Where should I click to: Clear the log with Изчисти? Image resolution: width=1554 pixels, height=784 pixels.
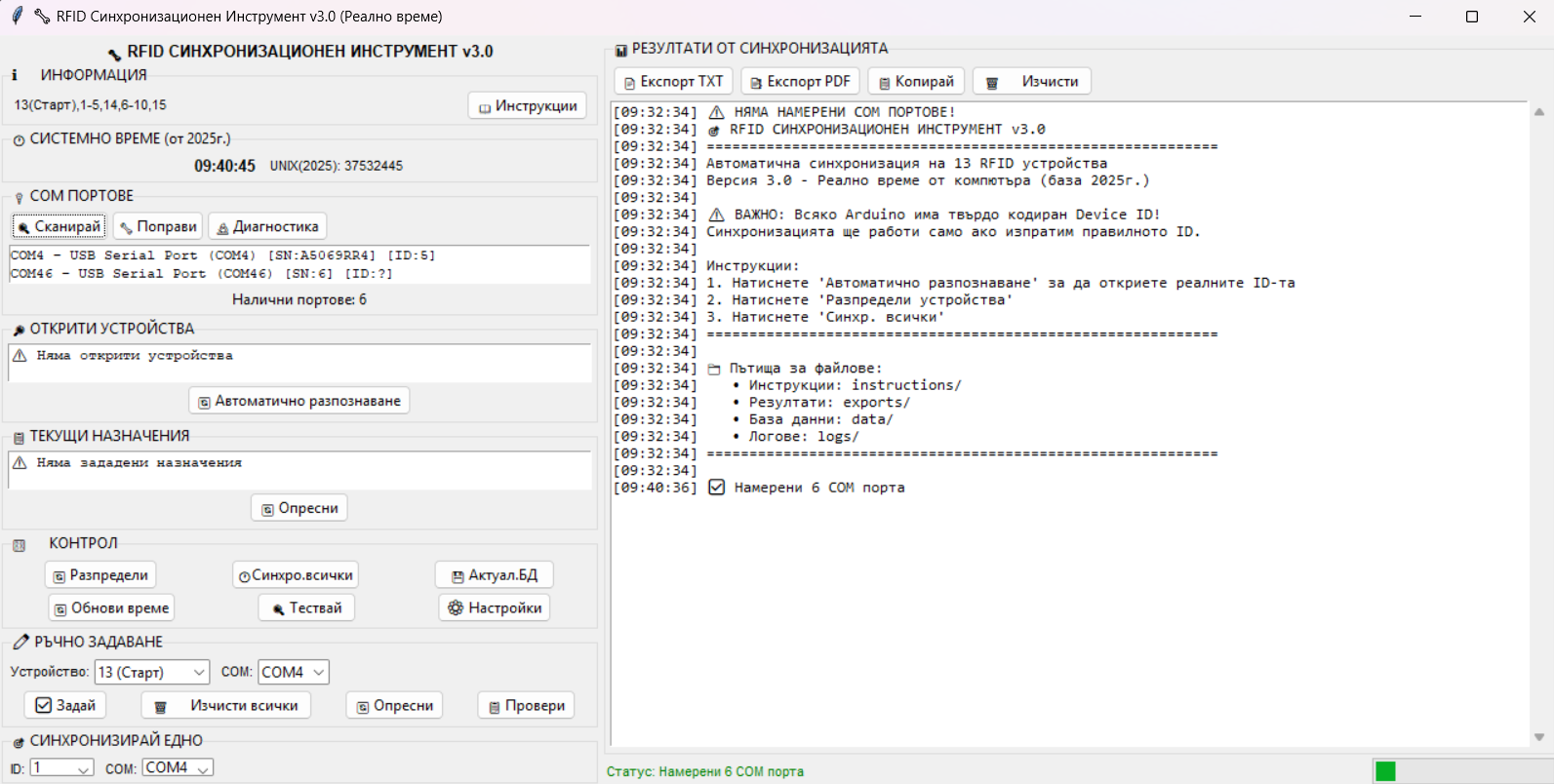click(x=1032, y=81)
